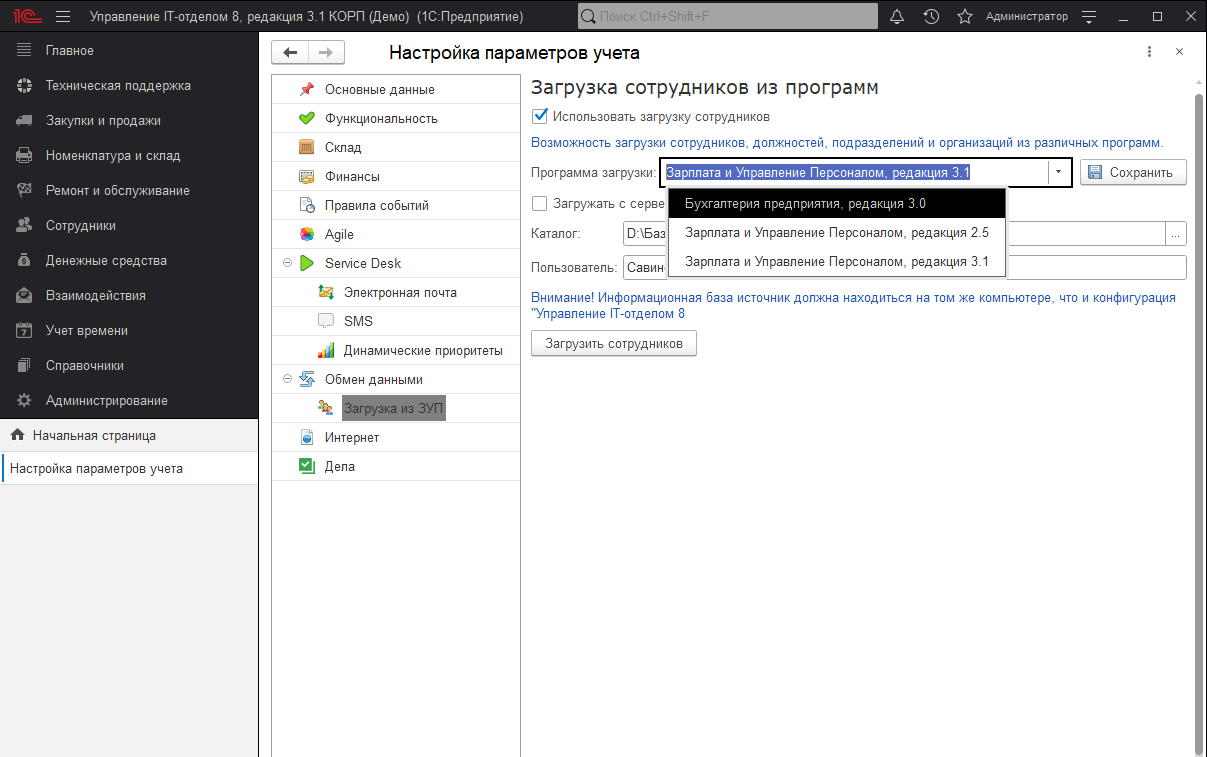
Task: Click the Сохранить button
Action: (1133, 172)
